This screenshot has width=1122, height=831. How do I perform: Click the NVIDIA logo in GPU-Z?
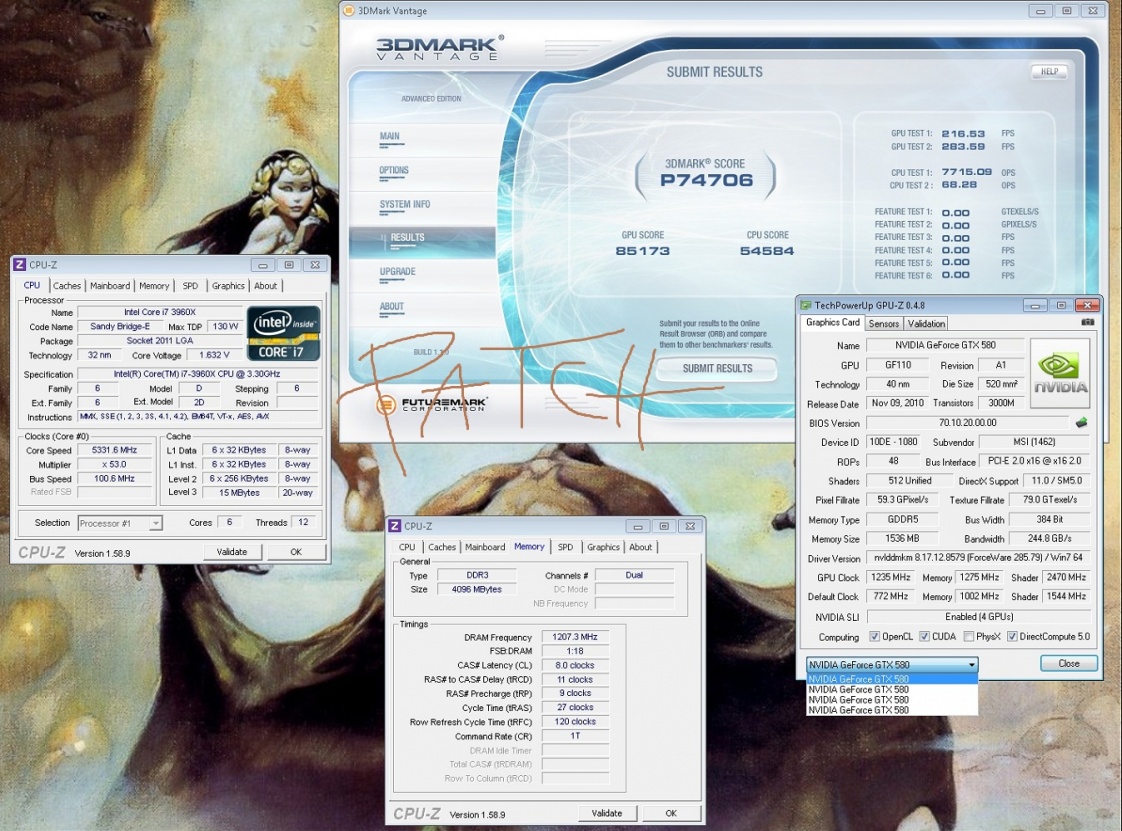[x=1060, y=372]
